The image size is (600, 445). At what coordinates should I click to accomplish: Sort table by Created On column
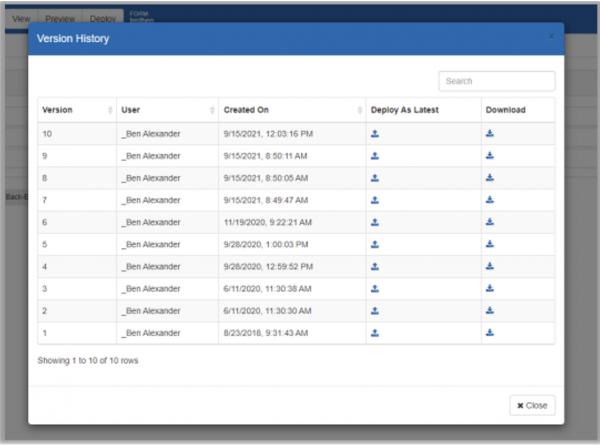coord(292,110)
